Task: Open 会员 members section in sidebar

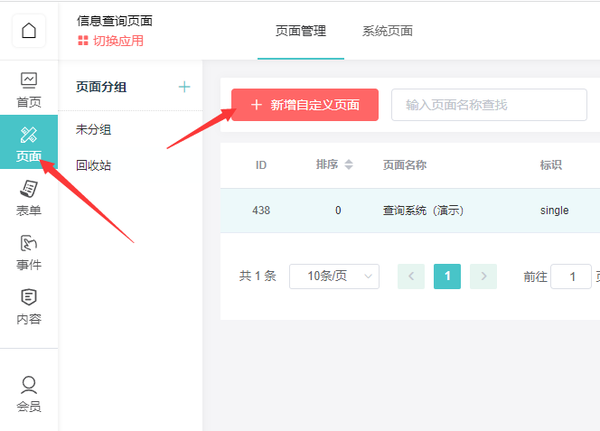Action: tap(29, 394)
